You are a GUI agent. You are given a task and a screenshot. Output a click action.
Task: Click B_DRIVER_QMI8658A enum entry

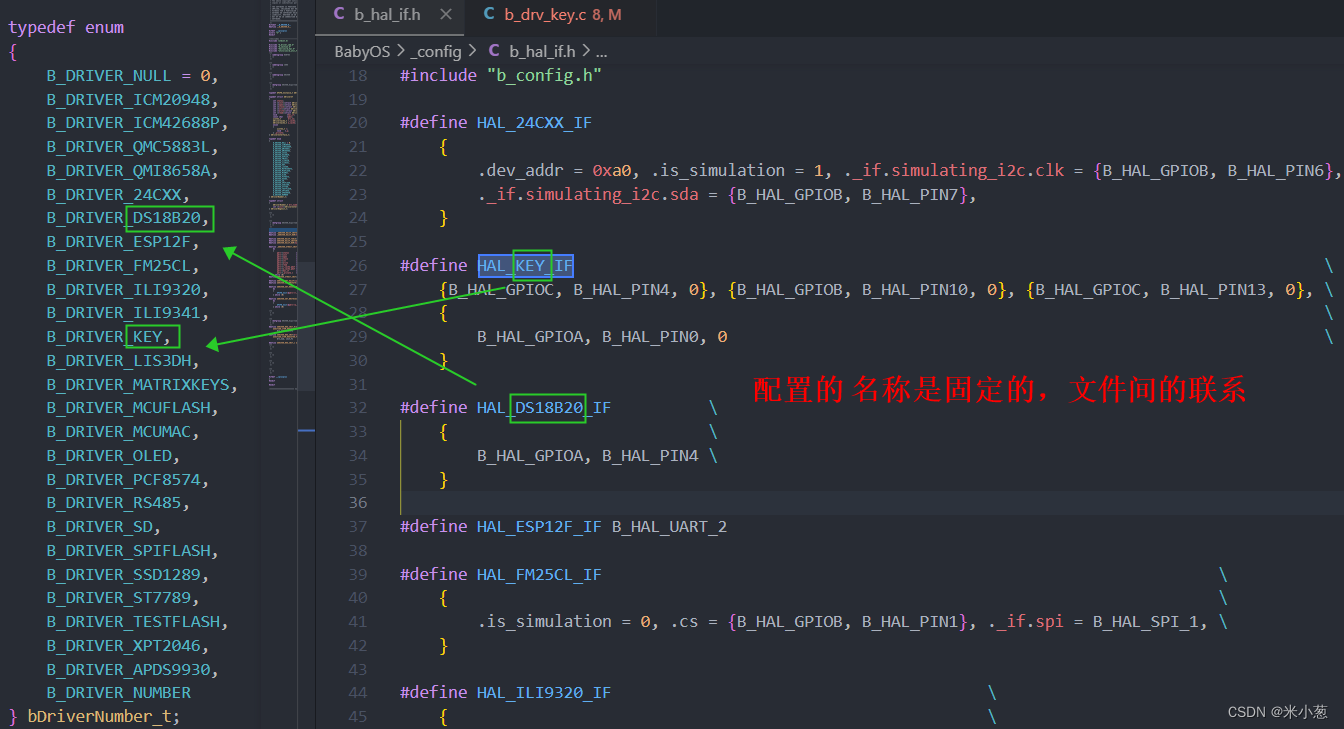click(x=130, y=170)
